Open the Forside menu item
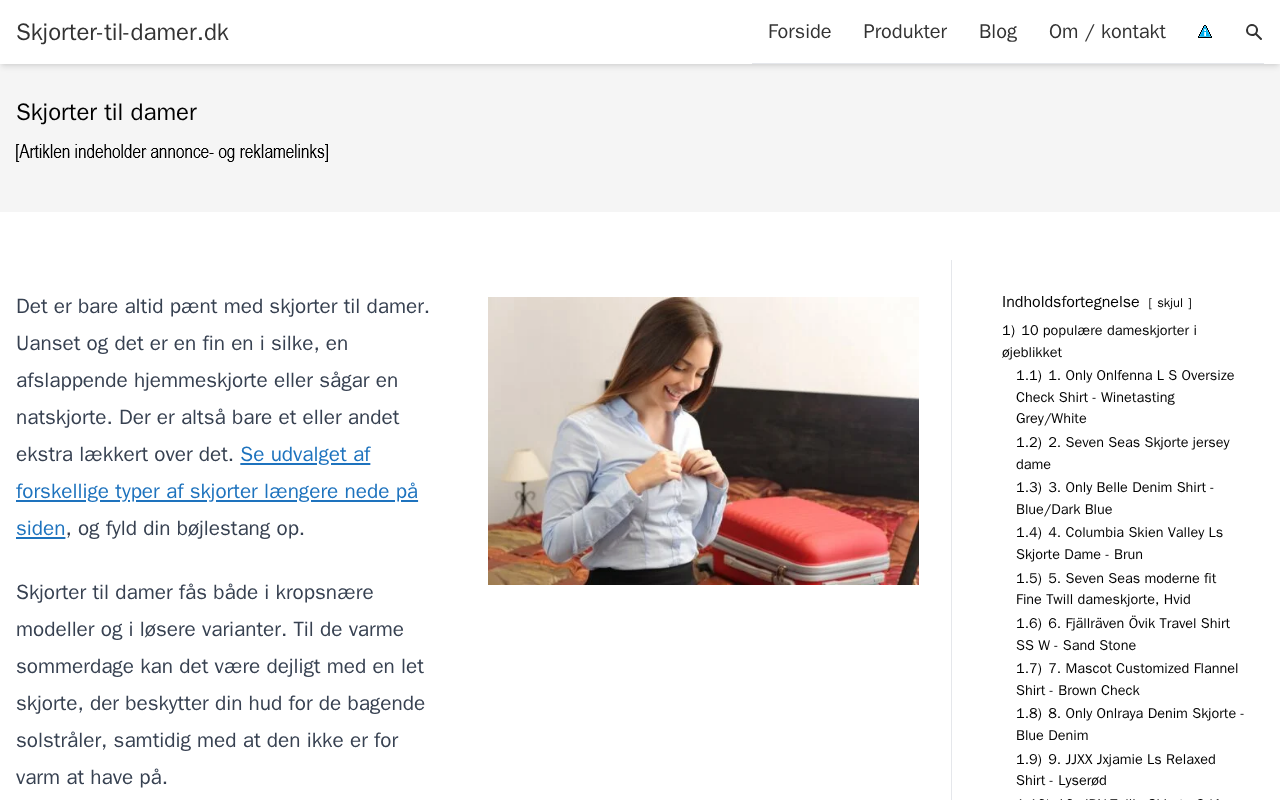The width and height of the screenshot is (1280, 800). (799, 32)
